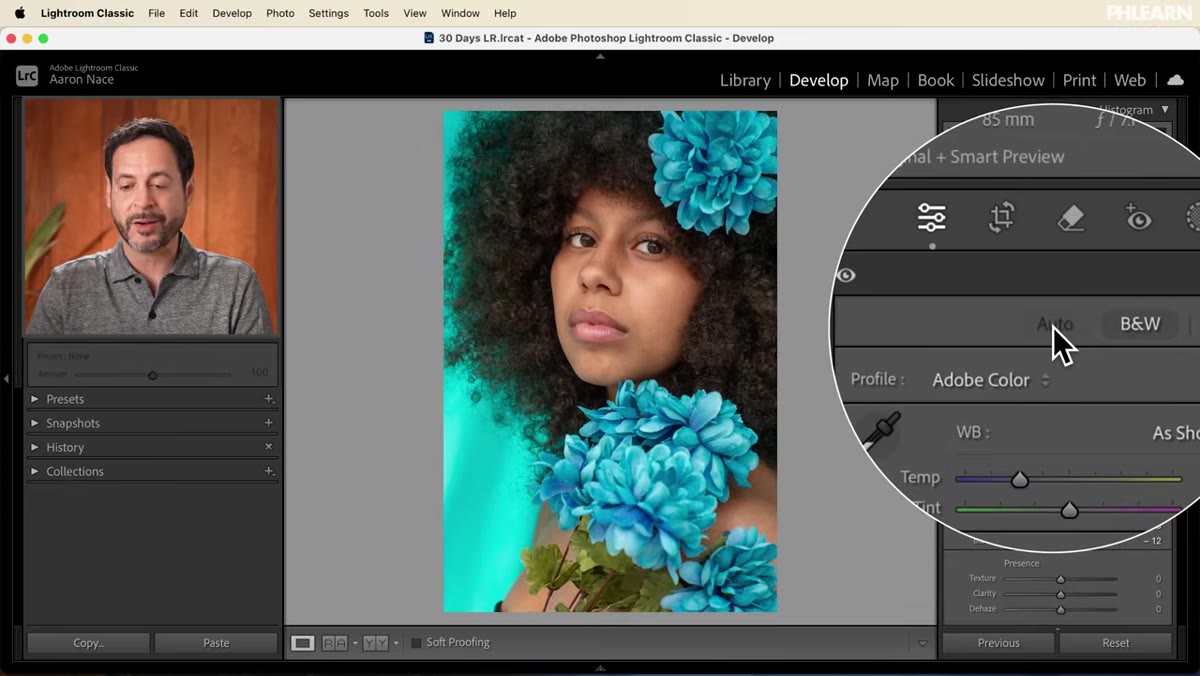Select the Edit sliders tool icon

931,217
